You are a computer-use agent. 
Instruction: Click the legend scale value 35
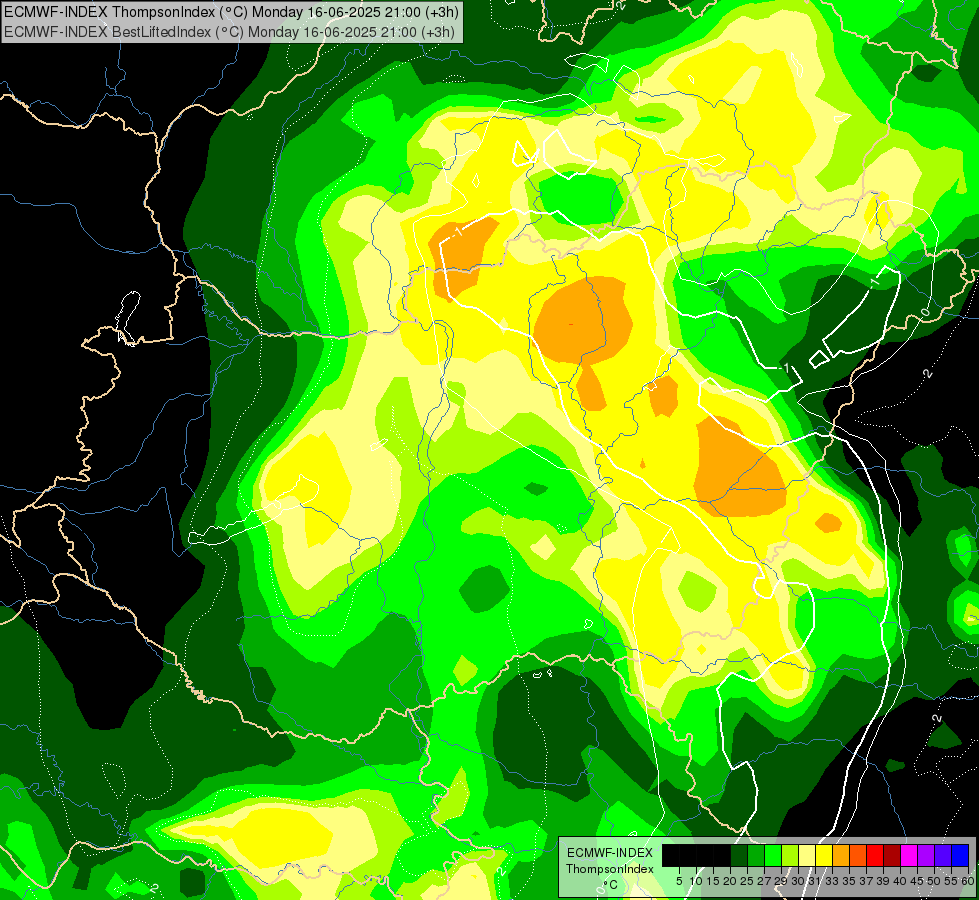coord(849,881)
